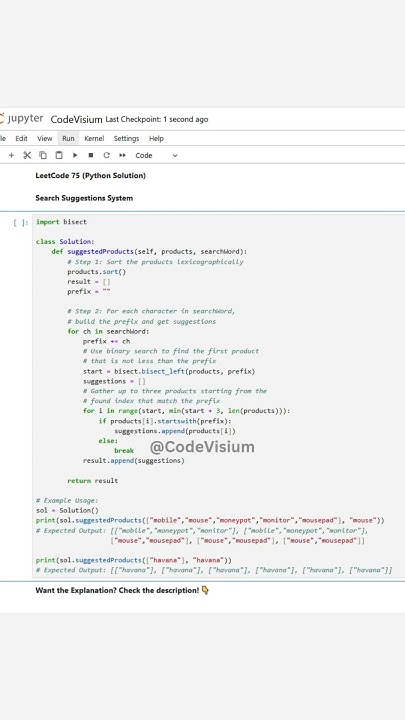Click the class Solution: line
The height and width of the screenshot is (720, 405).
65,242
